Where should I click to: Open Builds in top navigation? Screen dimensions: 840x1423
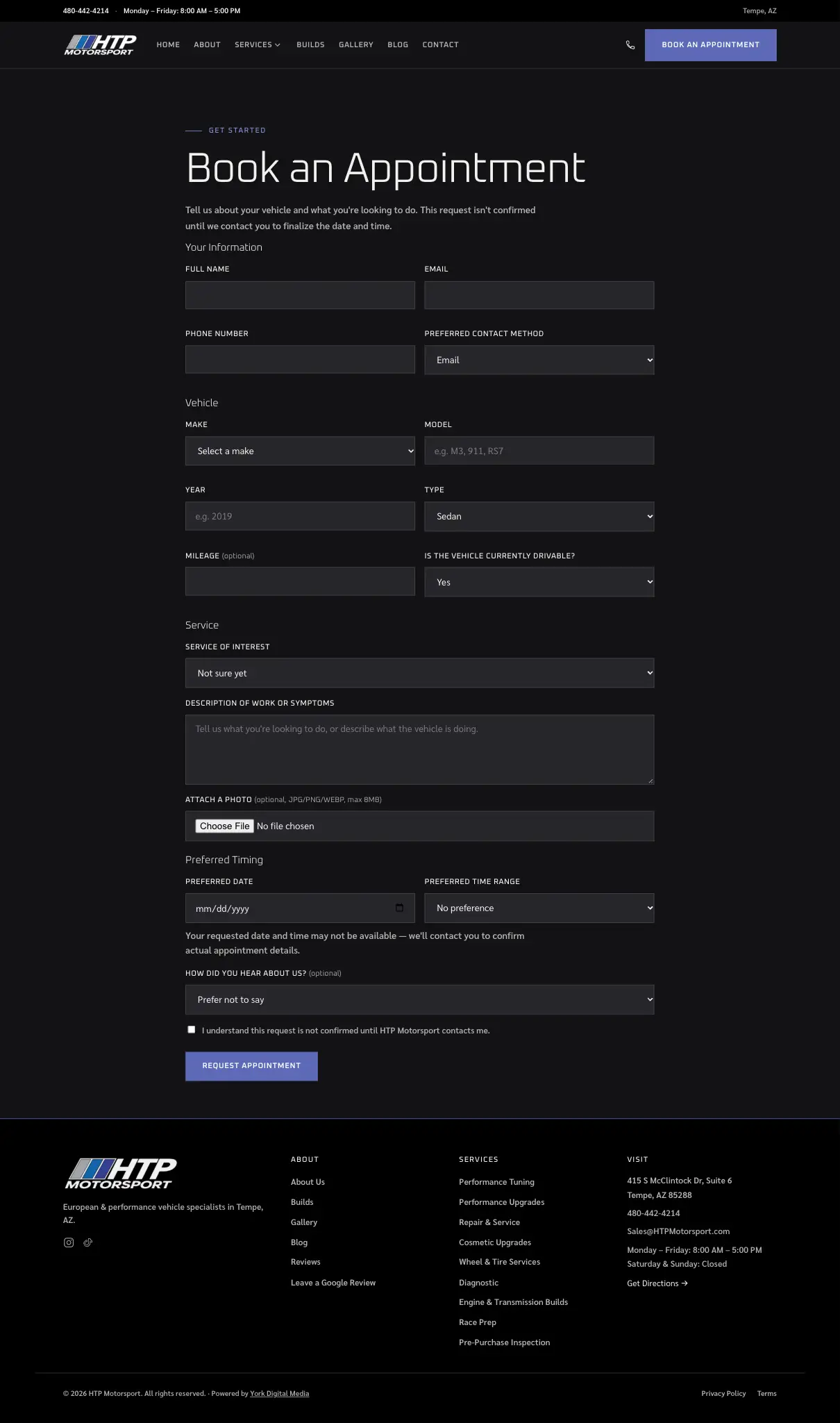(310, 44)
